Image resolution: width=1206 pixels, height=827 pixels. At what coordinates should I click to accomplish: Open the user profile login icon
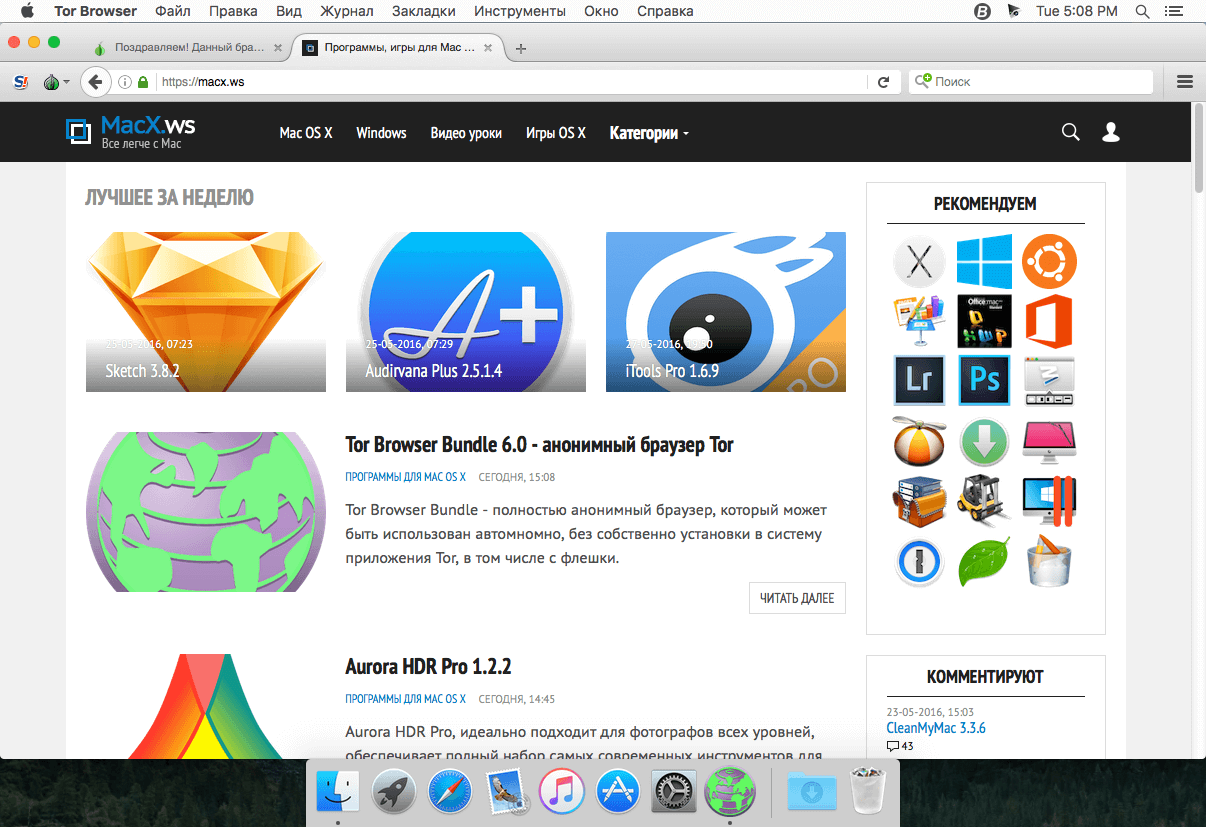1110,132
